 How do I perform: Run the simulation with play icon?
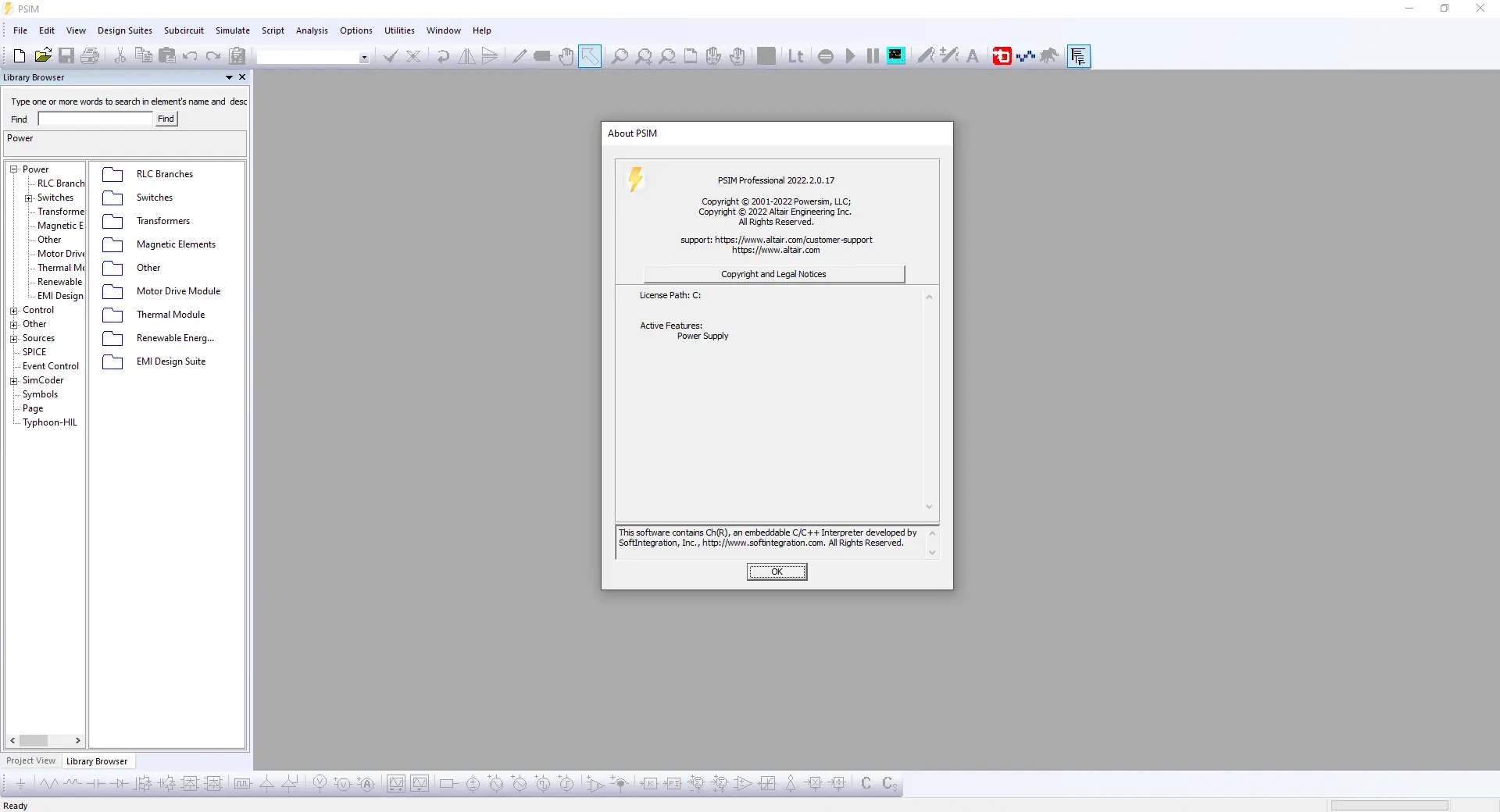click(x=850, y=56)
